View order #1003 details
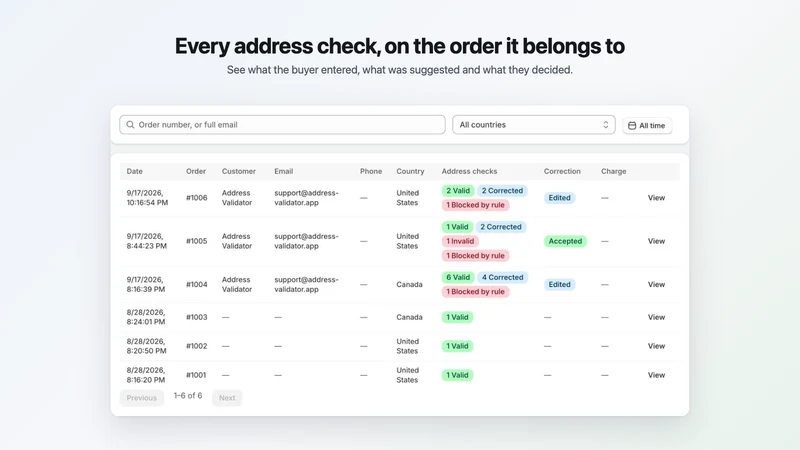 tap(656, 317)
